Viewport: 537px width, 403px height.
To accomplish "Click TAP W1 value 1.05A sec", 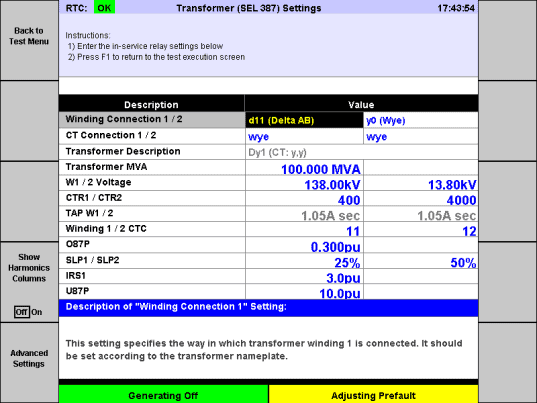I will [x=304, y=214].
